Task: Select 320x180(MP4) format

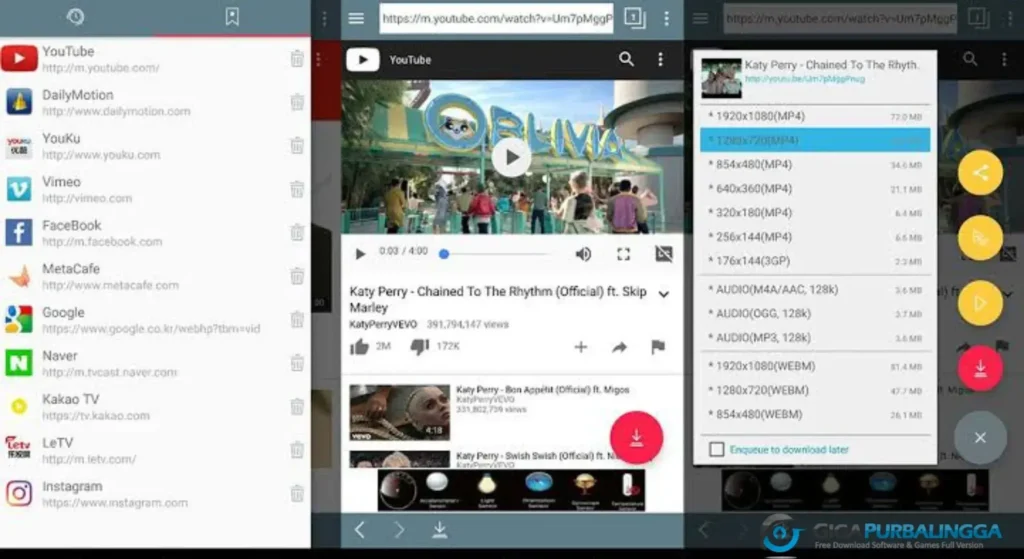Action: pyautogui.click(x=815, y=213)
